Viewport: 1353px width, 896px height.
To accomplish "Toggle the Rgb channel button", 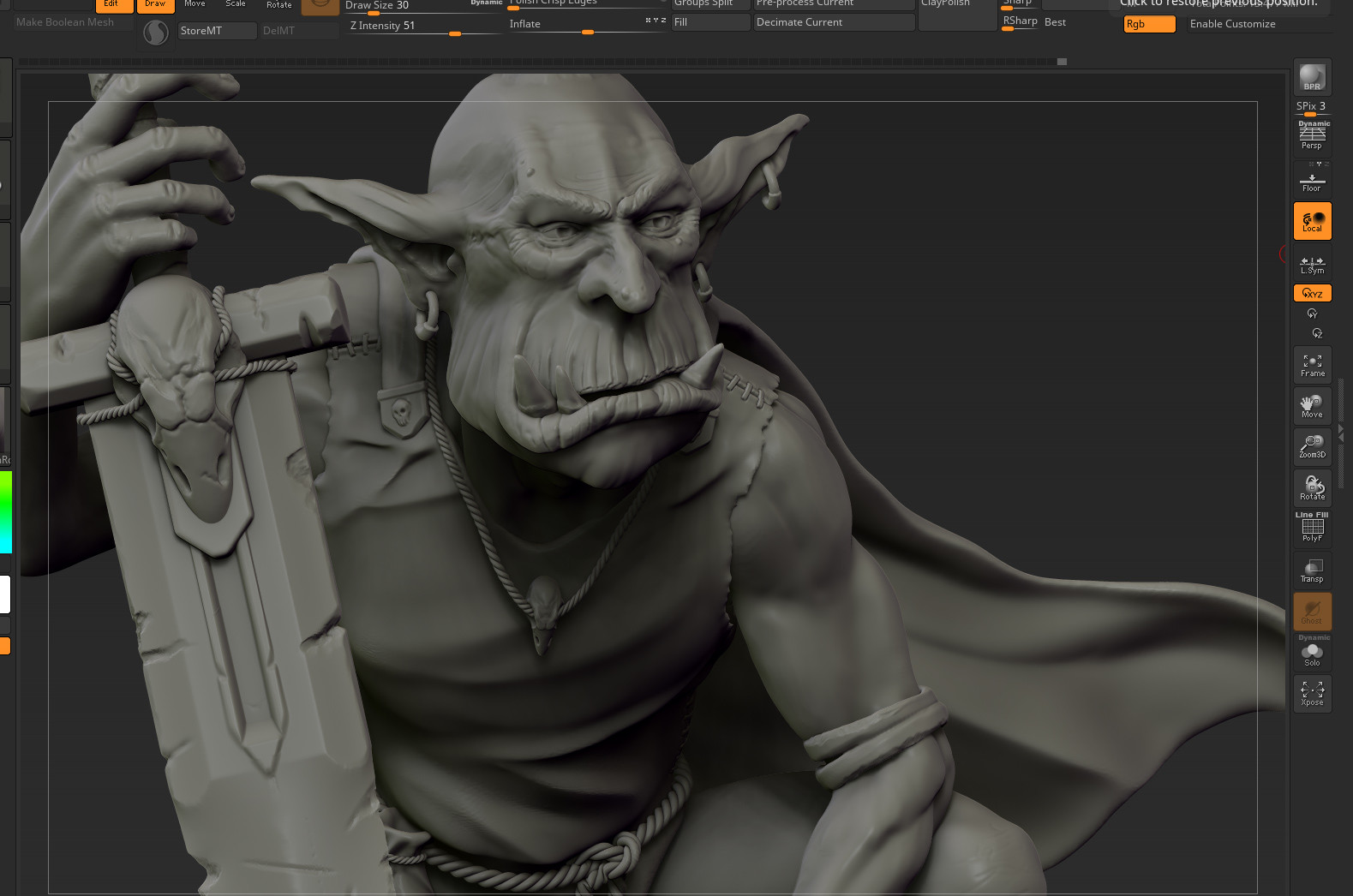I will click(1149, 24).
